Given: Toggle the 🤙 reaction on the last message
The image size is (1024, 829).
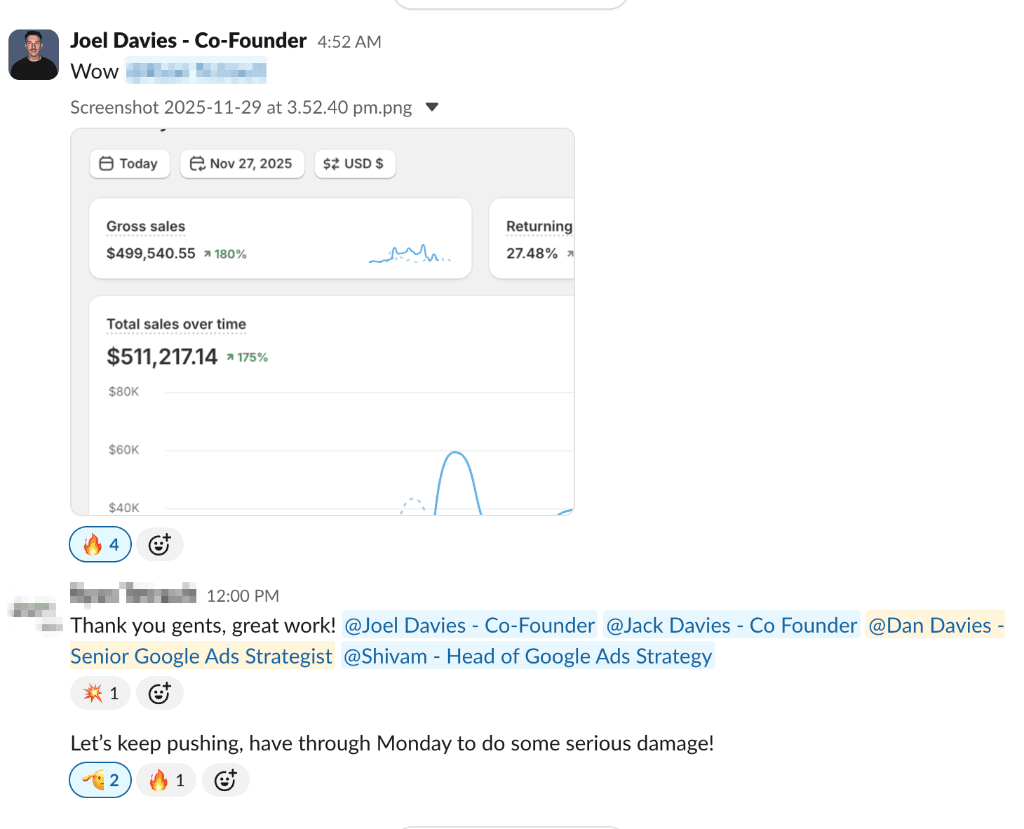Looking at the screenshot, I should [100, 780].
